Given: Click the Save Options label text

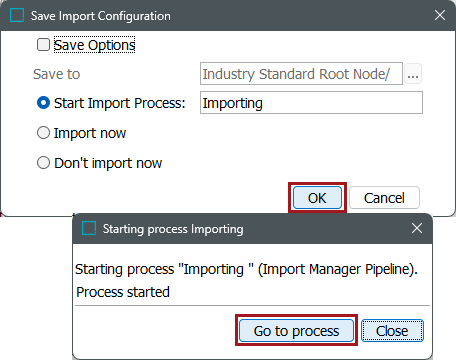Looking at the screenshot, I should tap(95, 45).
